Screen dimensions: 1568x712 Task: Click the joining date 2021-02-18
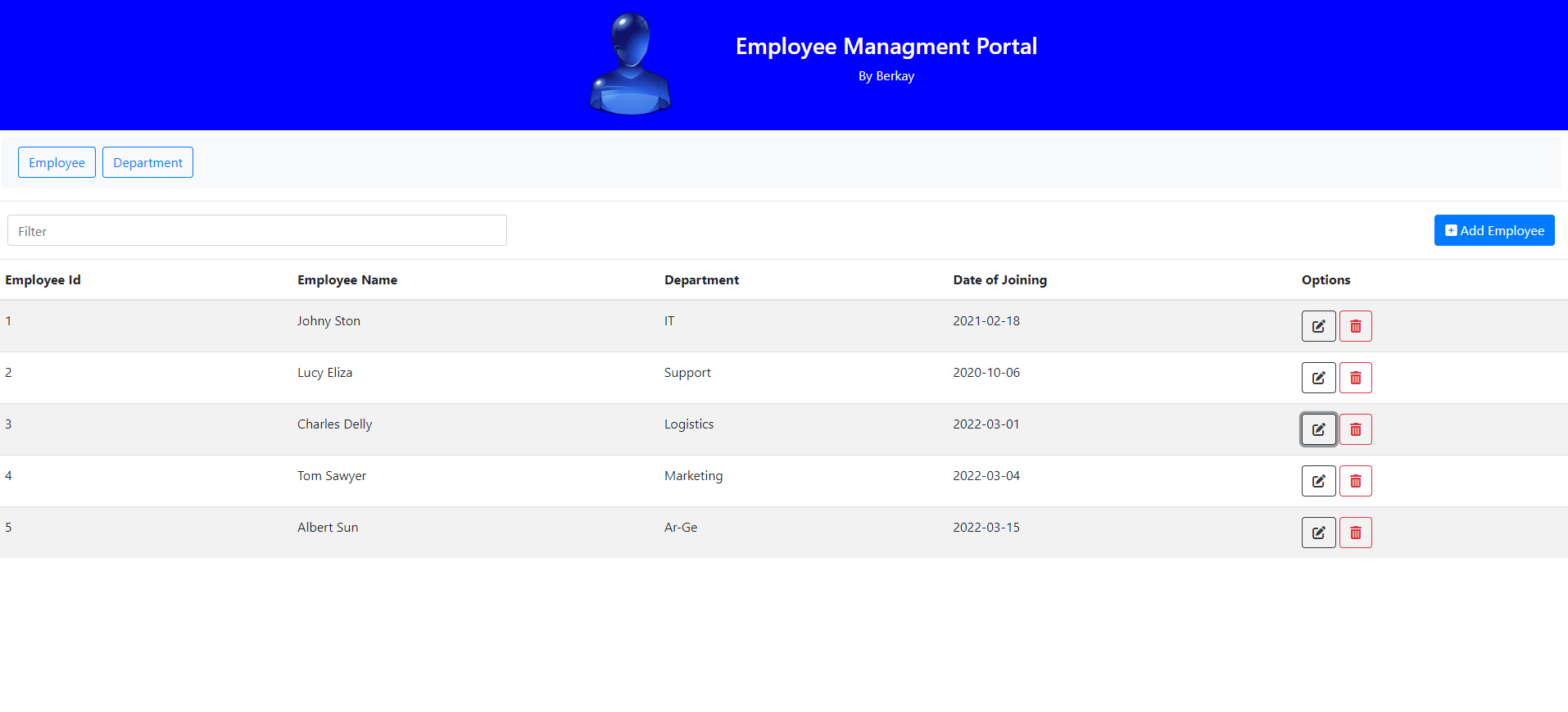tap(986, 321)
